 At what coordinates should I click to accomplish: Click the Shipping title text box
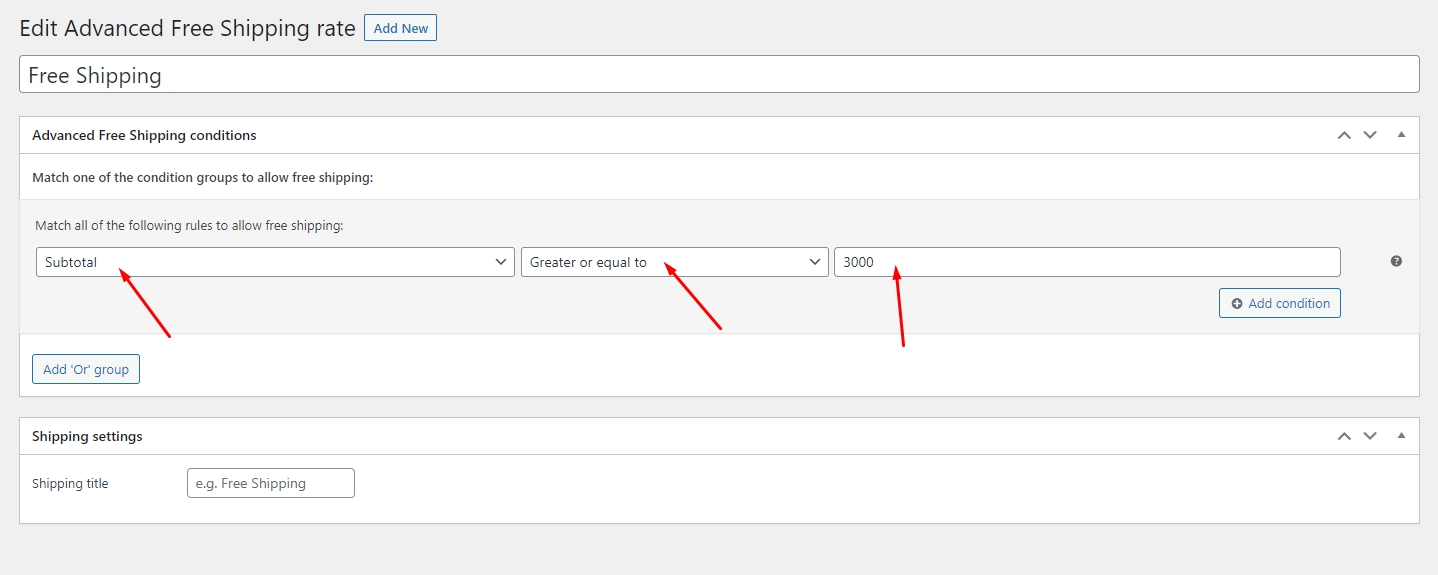pyautogui.click(x=270, y=483)
